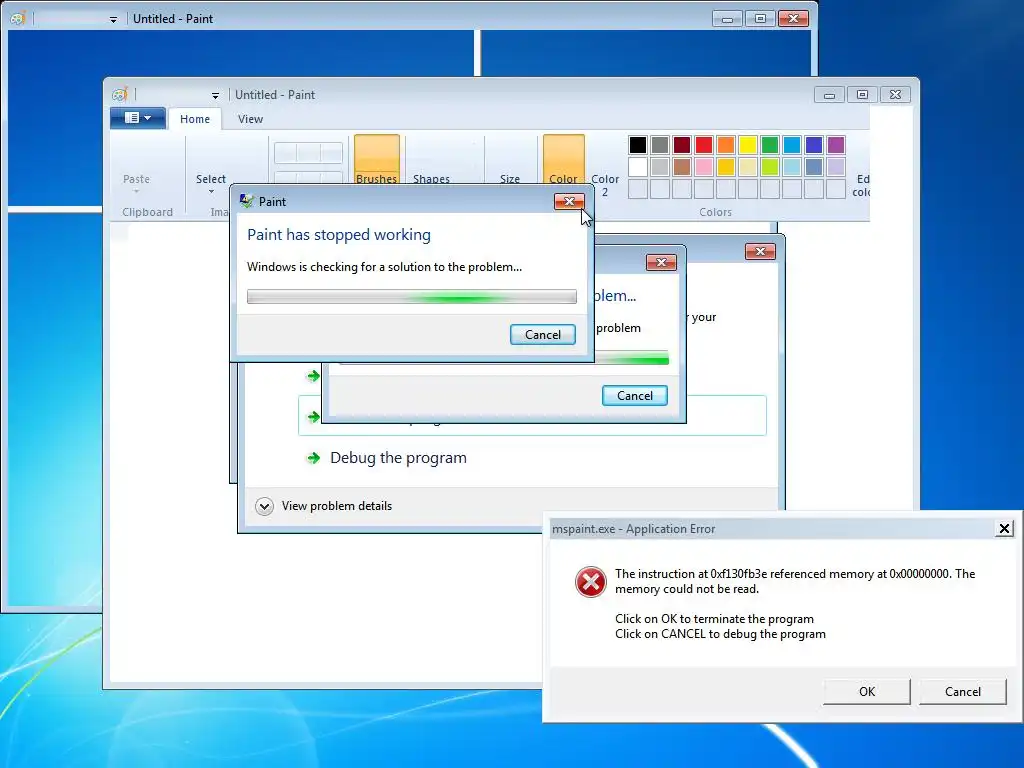Click progress bar in 'Paint has stopped working' dialog
Viewport: 1024px width, 768px height.
411,297
